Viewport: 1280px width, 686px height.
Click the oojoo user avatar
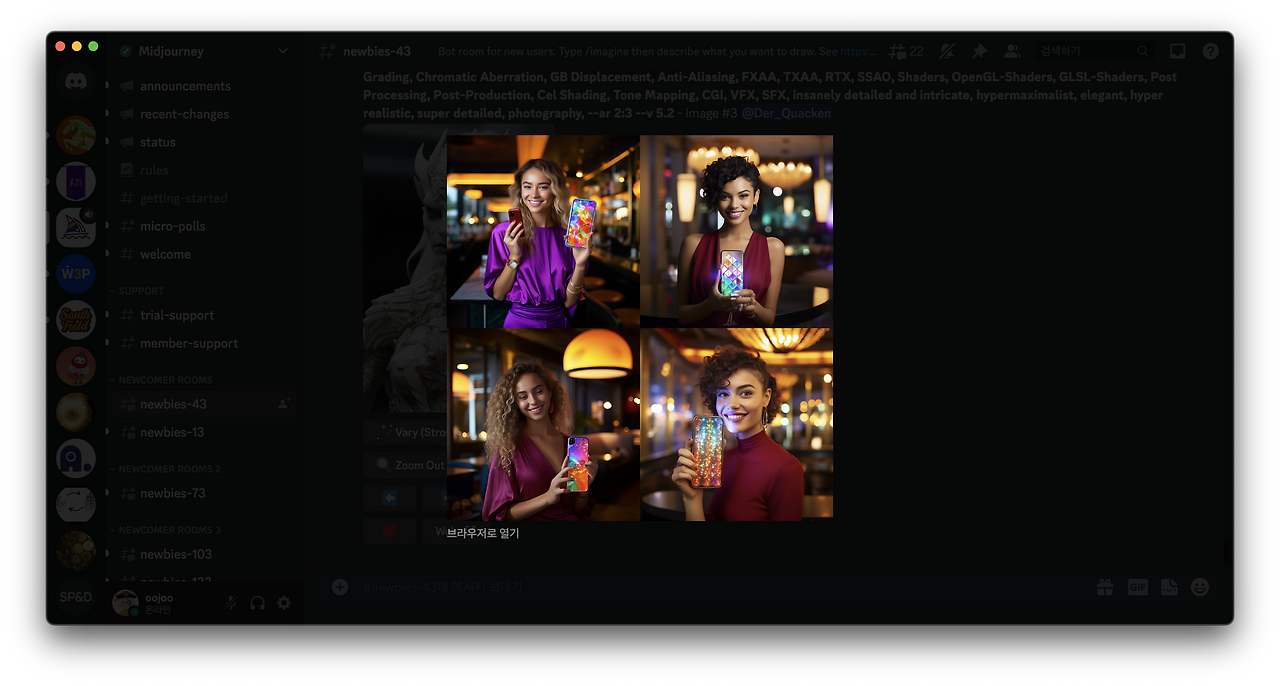[x=125, y=603]
